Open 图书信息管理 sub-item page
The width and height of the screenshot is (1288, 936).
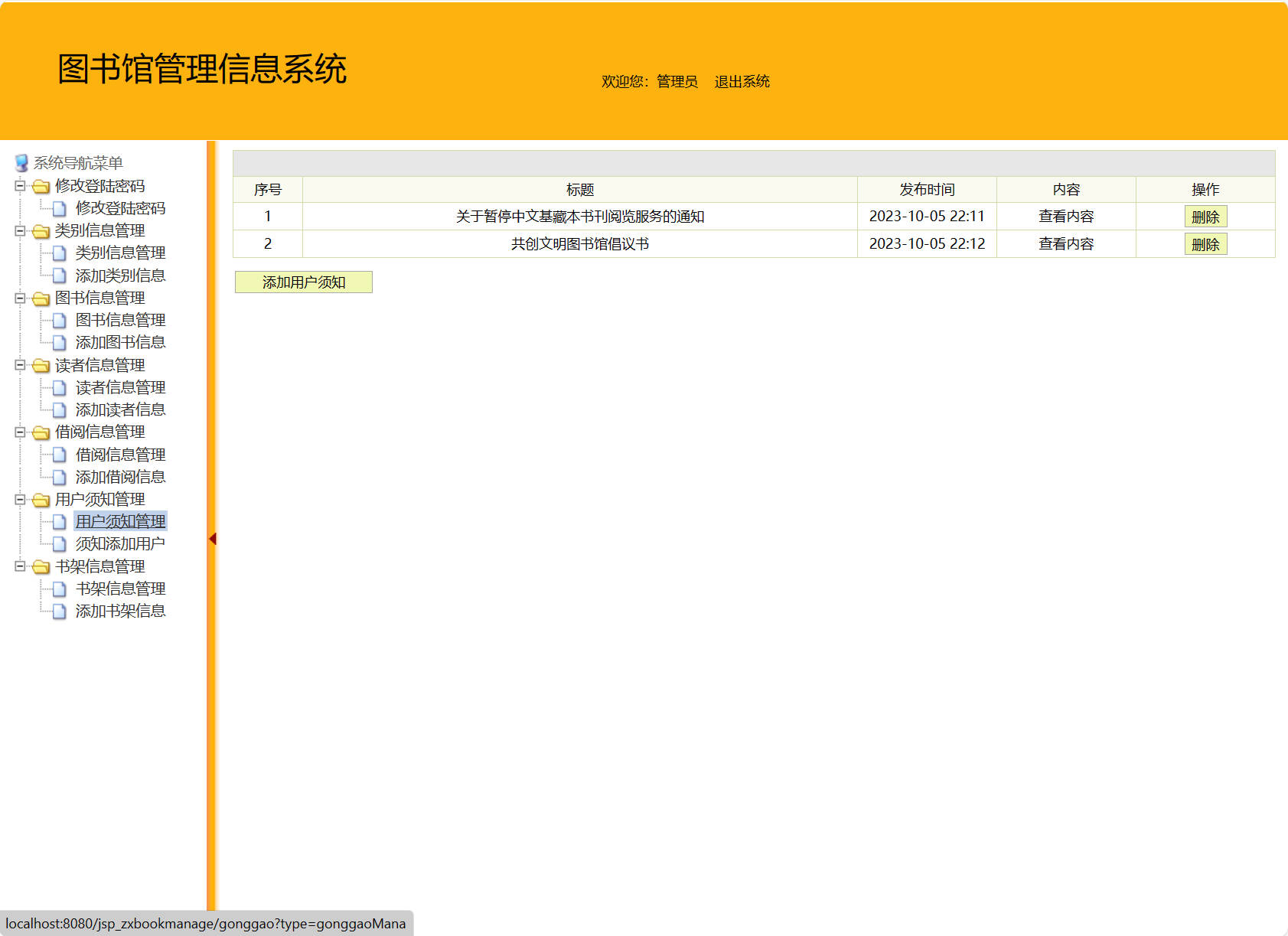(x=120, y=320)
